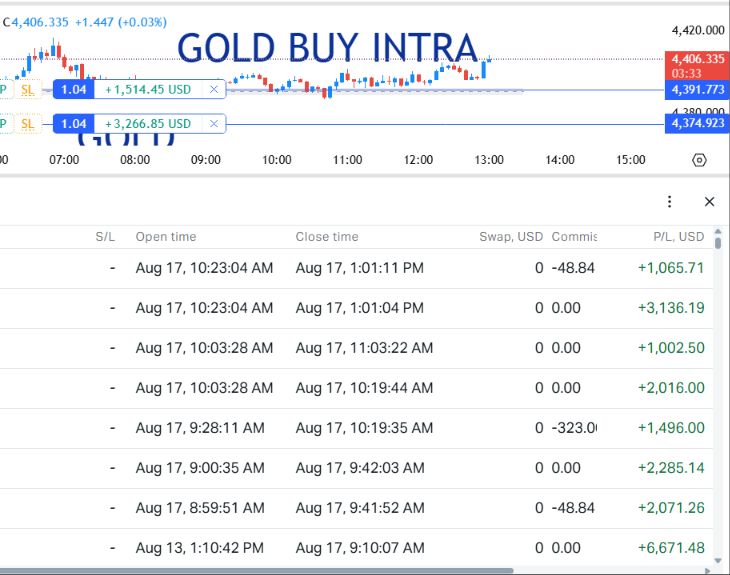This screenshot has height=575, width=730.
Task: Open the three-dot panel options menu
Action: pos(669,202)
